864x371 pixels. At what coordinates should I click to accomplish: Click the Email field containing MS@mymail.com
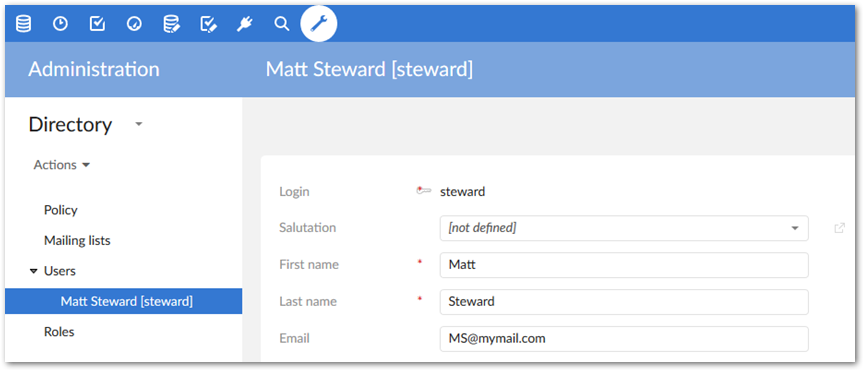click(624, 338)
